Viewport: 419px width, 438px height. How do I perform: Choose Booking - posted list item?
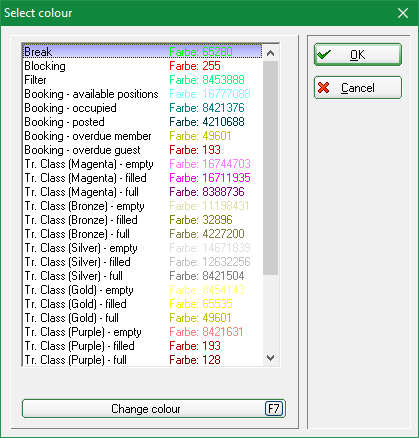pos(143,122)
